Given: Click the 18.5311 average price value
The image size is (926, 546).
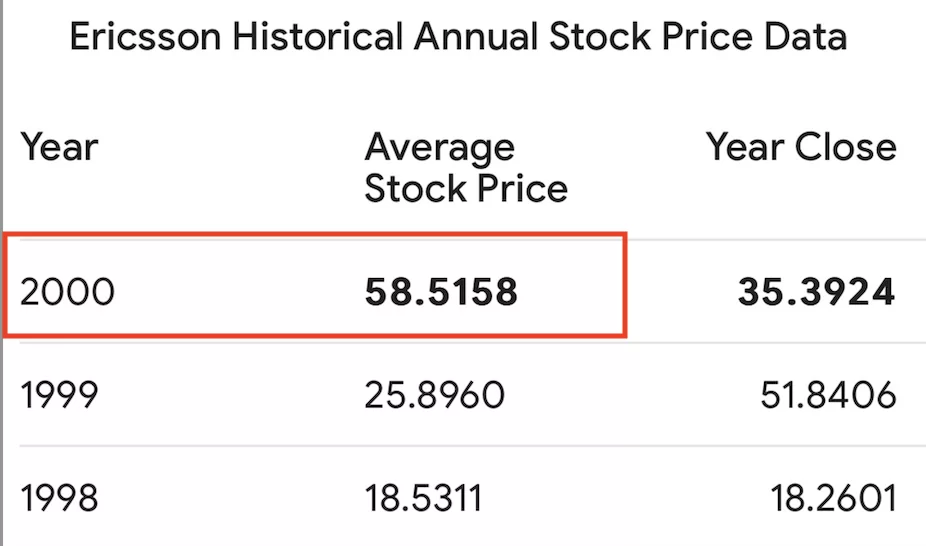Looking at the screenshot, I should (423, 498).
